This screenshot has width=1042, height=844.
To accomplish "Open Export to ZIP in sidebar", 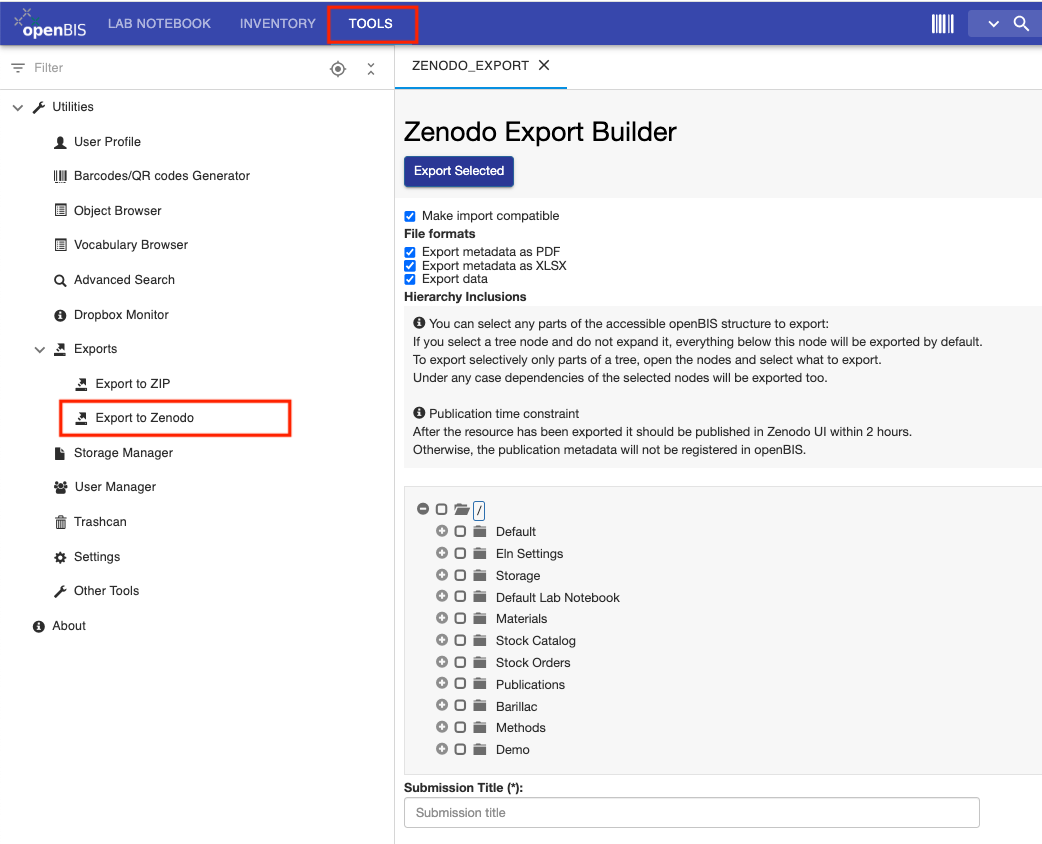I will pyautogui.click(x=133, y=384).
